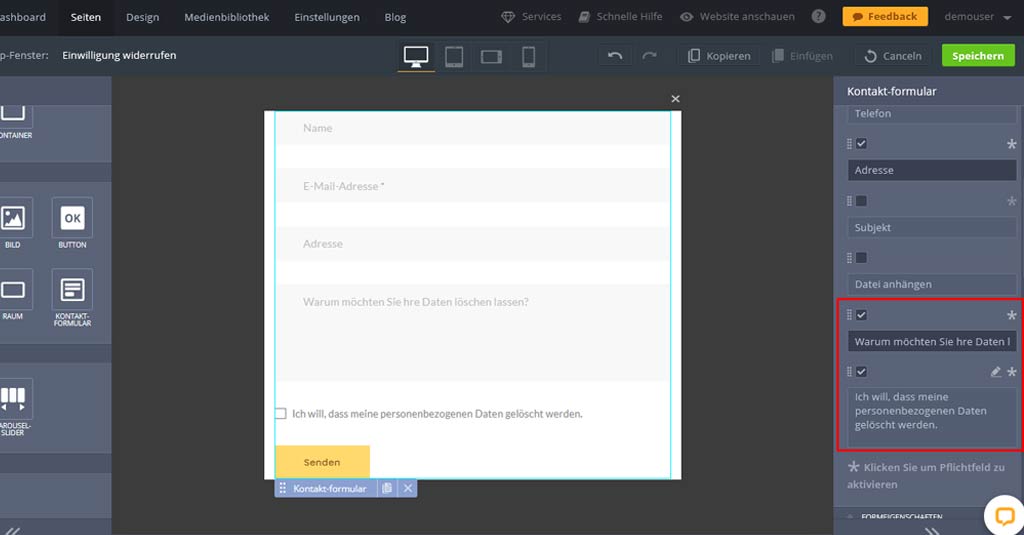Uncheck the Adresse field checkbox
The image size is (1024, 535).
click(861, 144)
